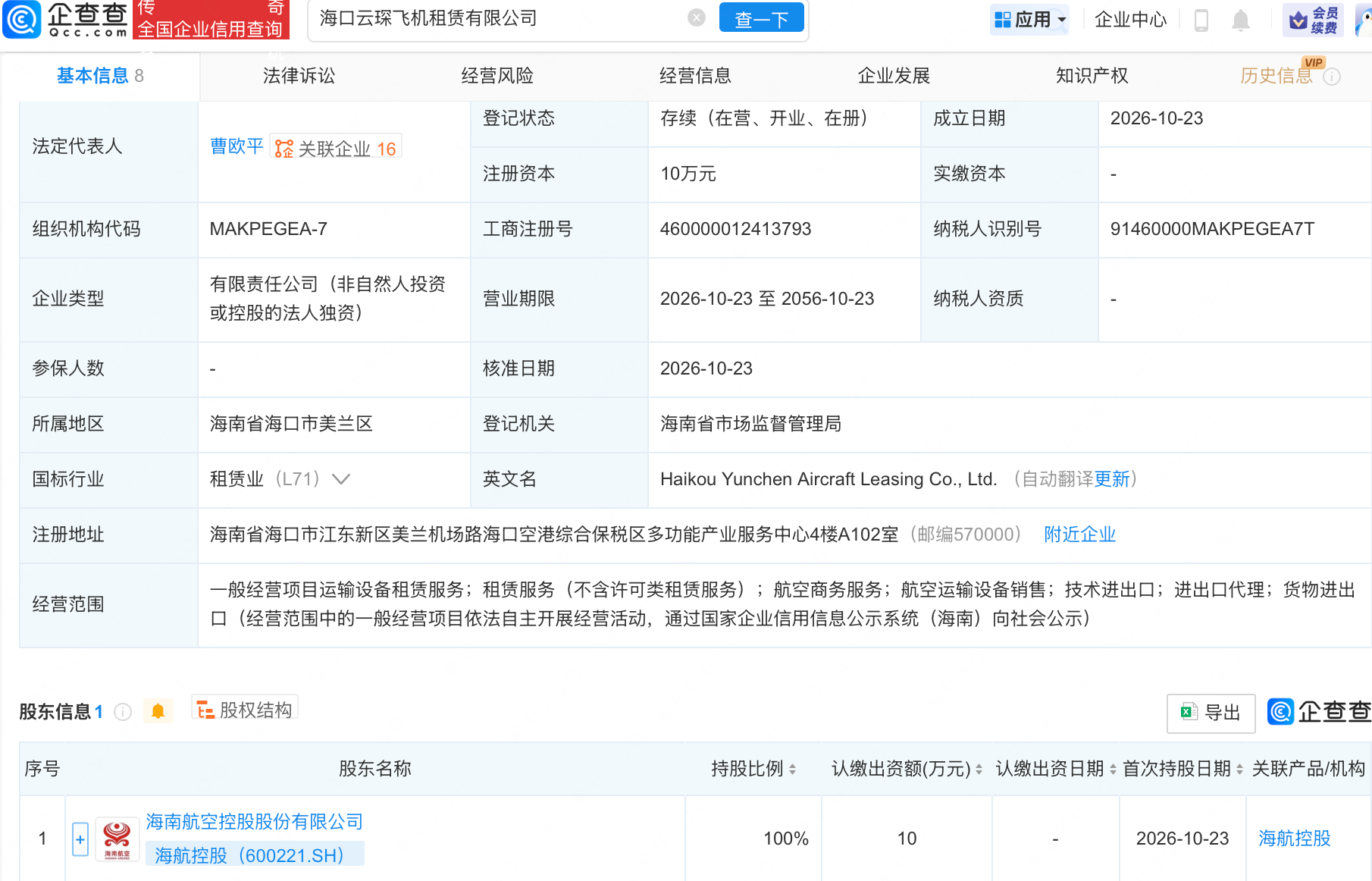This screenshot has height=881, width=1372.
Task: Show info tooltip next to 历史信息
Action: 1332,77
